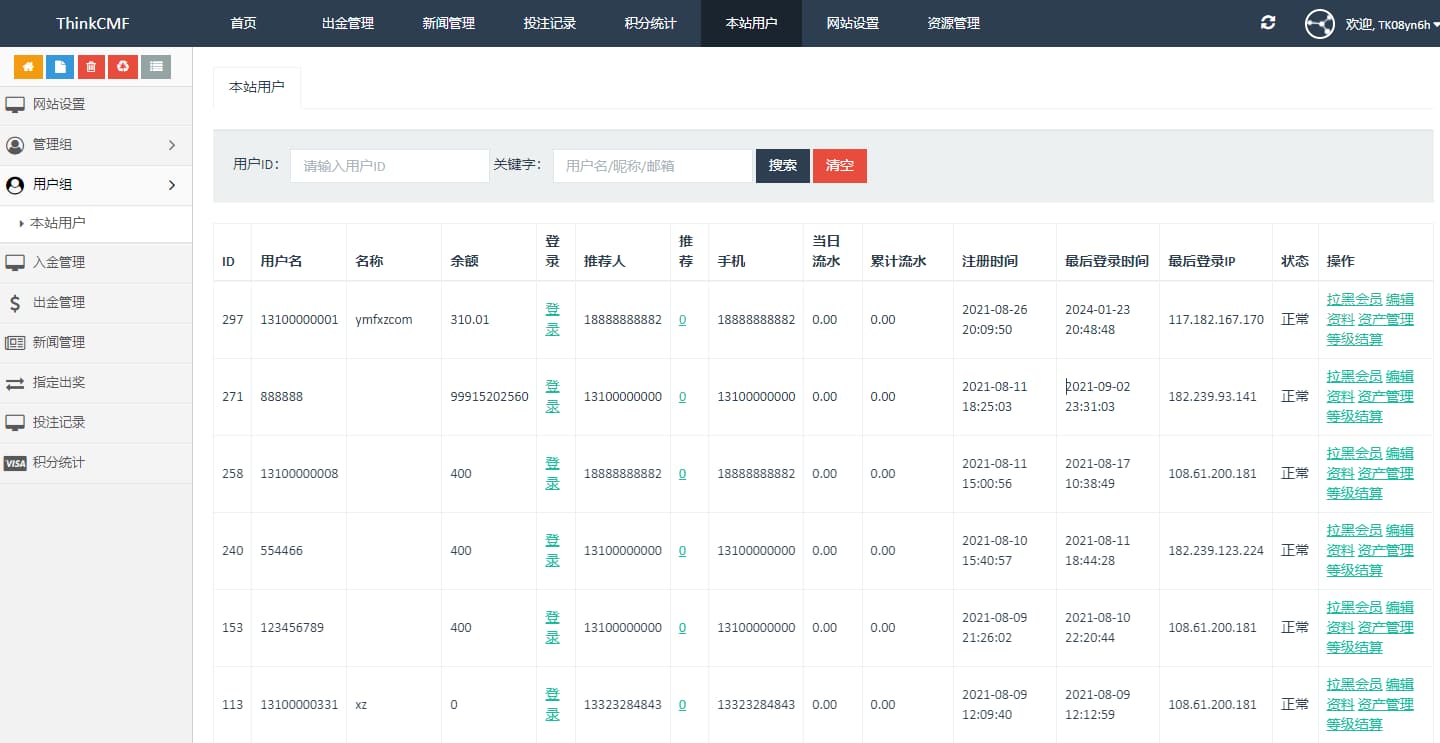
Task: Go to 投注记录 in top navigation
Action: (x=550, y=23)
